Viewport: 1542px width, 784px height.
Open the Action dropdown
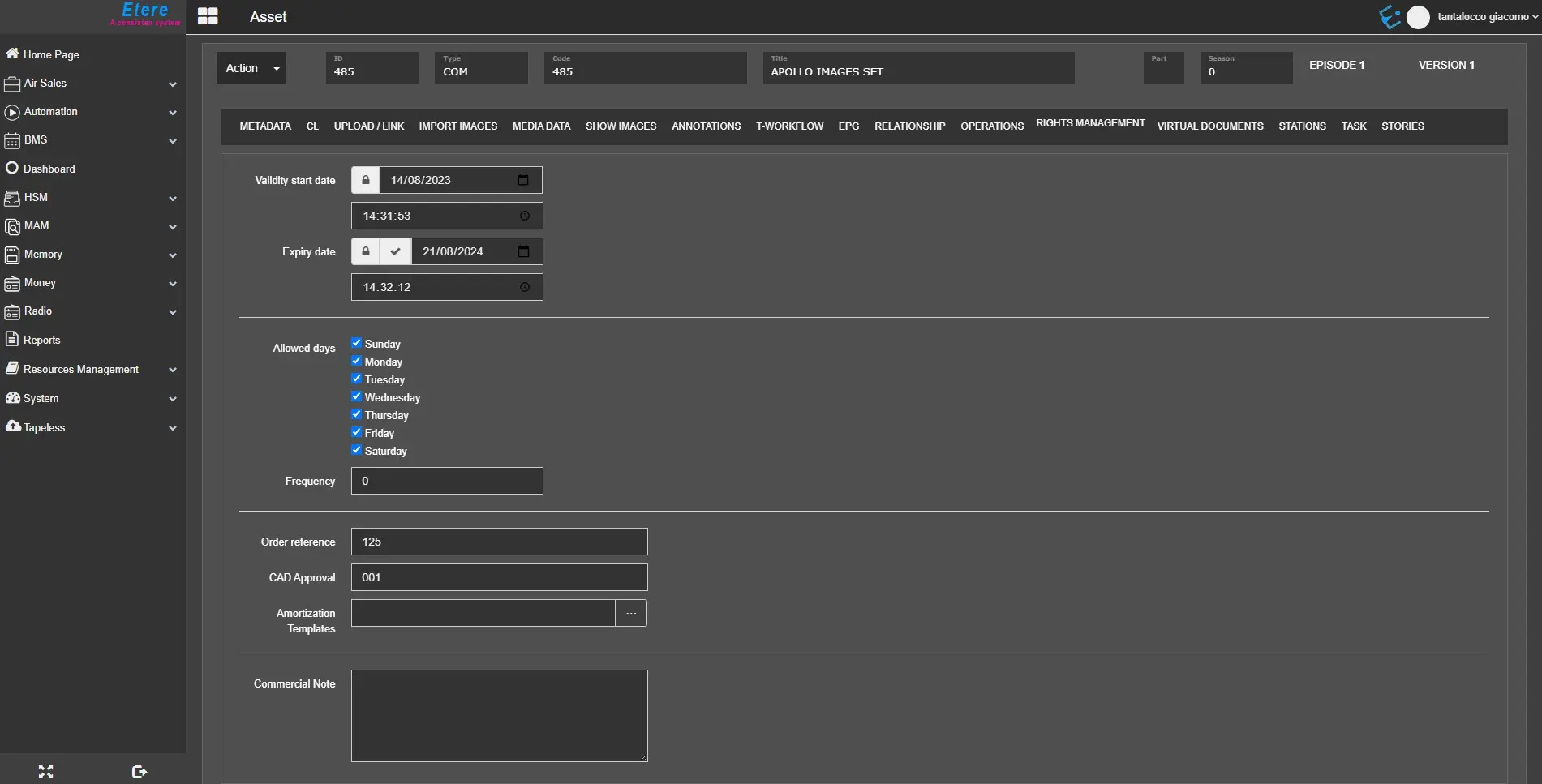click(x=251, y=68)
